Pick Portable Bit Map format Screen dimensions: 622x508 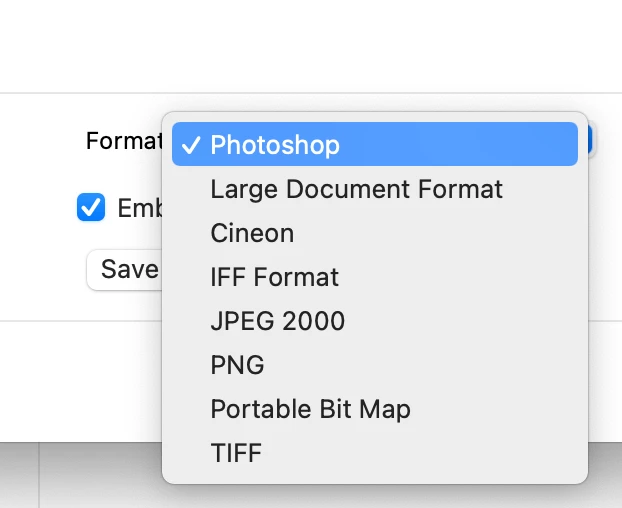click(310, 409)
